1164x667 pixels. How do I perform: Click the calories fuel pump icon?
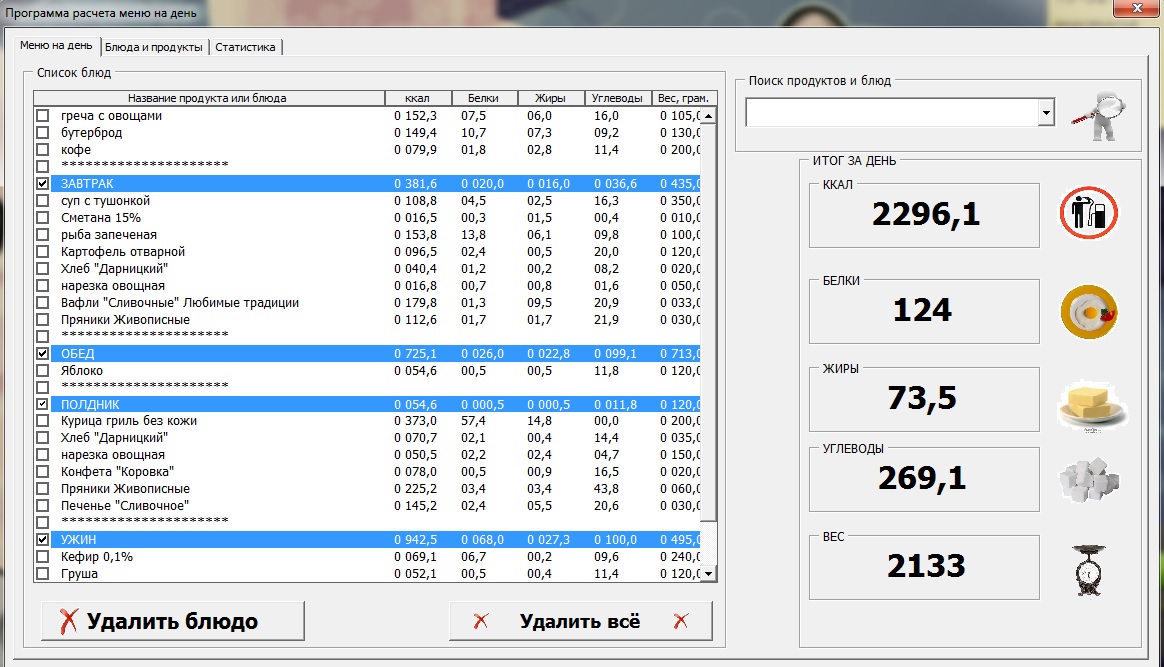(x=1088, y=214)
